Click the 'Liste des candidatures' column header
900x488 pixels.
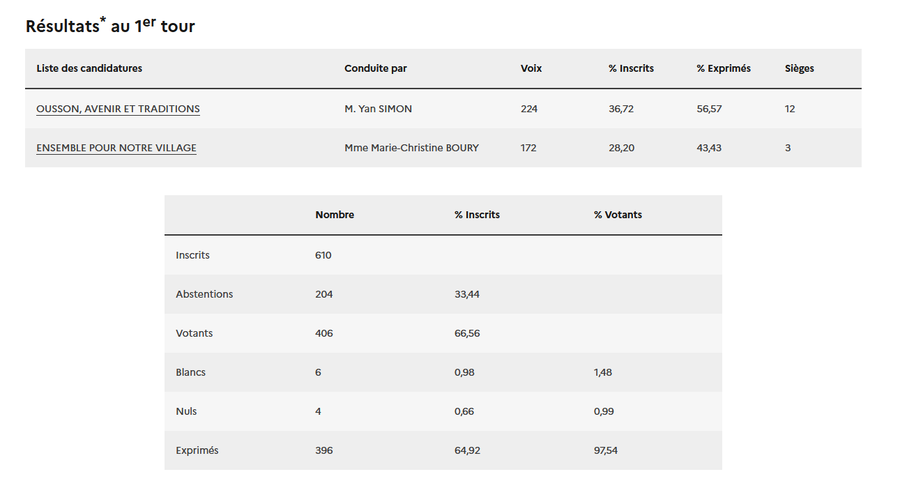[x=89, y=69]
